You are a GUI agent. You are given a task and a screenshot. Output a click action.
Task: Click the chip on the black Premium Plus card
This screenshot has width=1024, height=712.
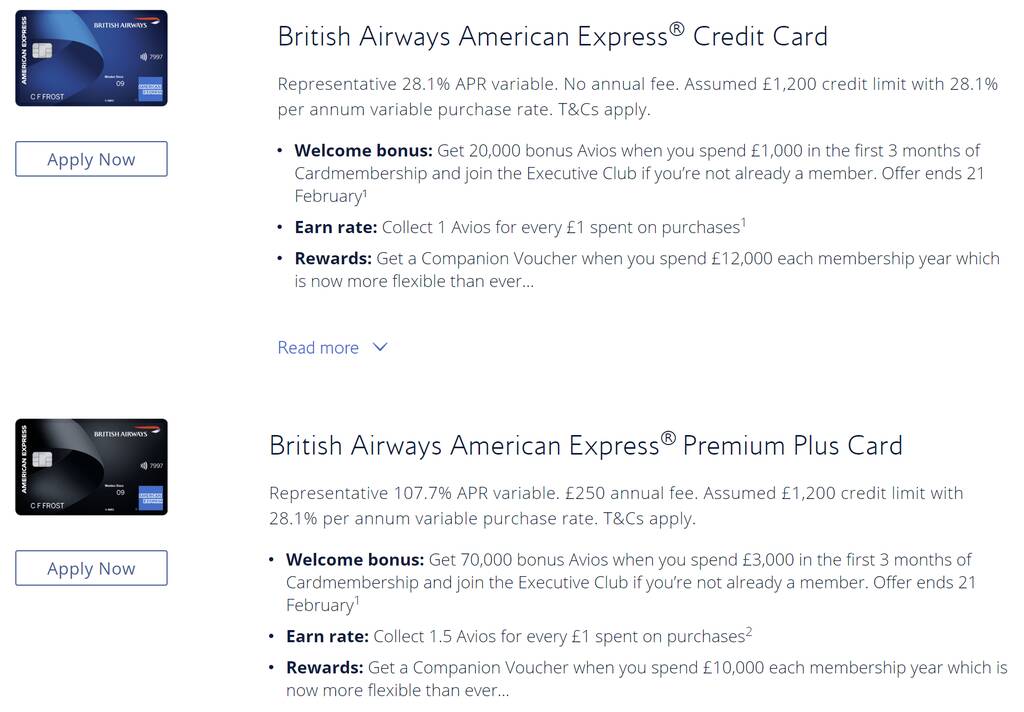point(42,459)
